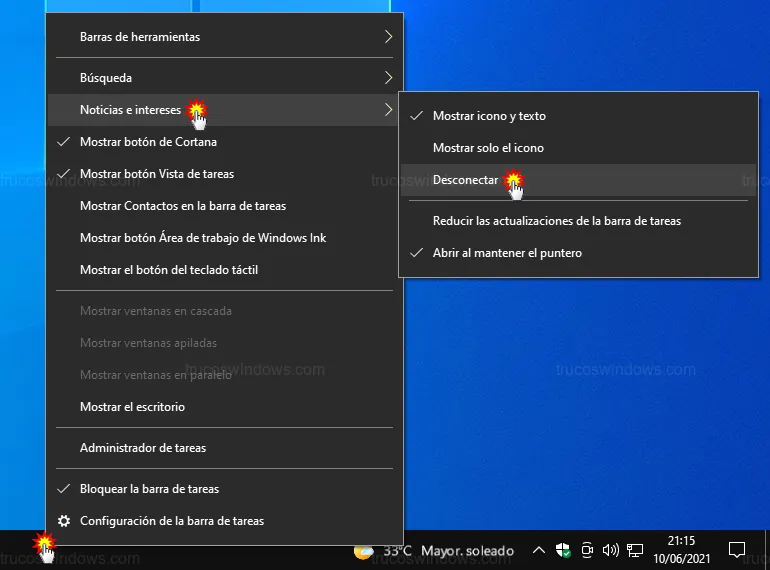The image size is (770, 570).
Task: Open the clock showing 21:15
Action: coord(682,550)
